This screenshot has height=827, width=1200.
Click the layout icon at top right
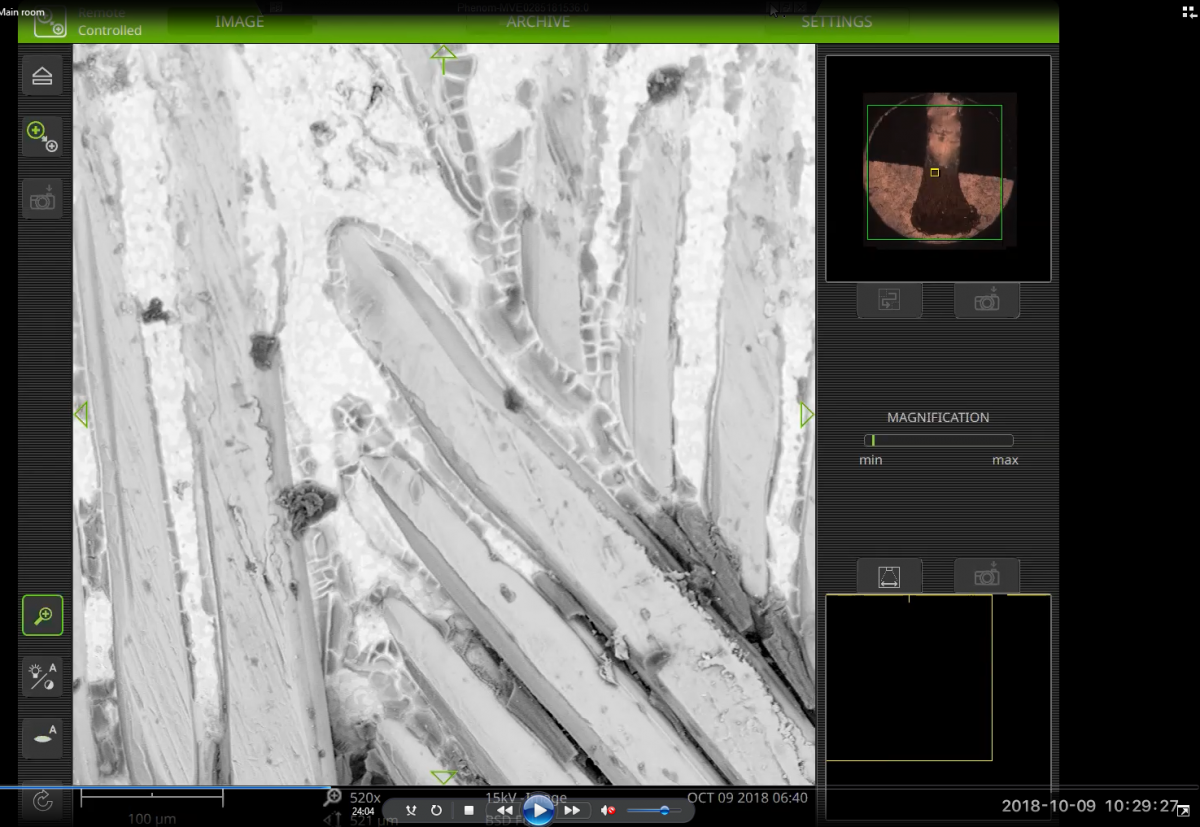(x=1188, y=12)
